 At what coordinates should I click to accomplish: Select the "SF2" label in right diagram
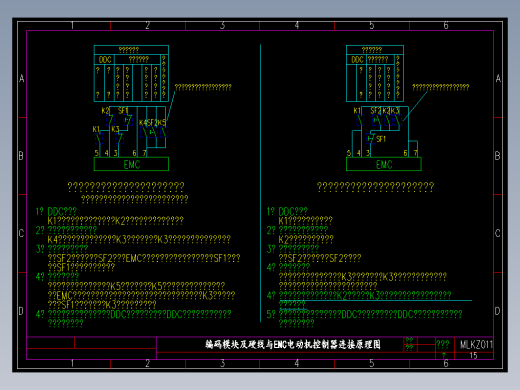[x=376, y=111]
